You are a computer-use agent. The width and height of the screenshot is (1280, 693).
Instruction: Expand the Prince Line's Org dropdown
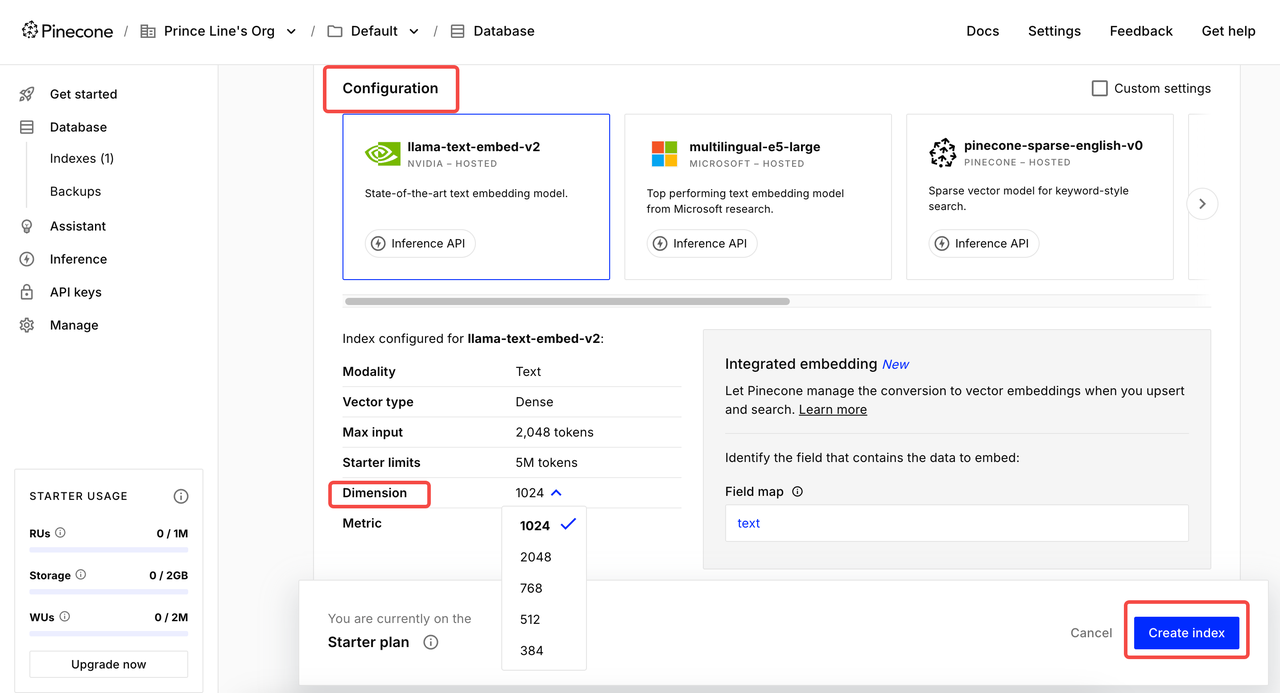[x=291, y=31]
